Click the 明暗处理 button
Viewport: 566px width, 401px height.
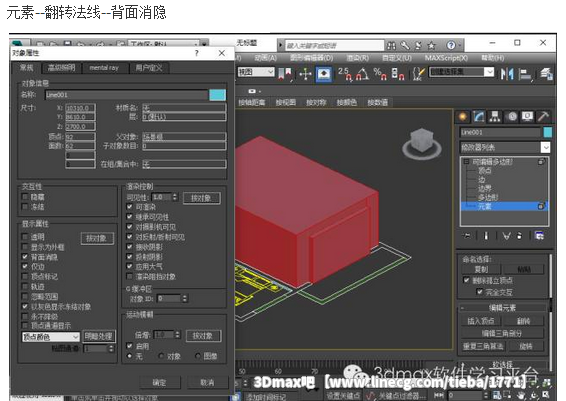[x=99, y=336]
